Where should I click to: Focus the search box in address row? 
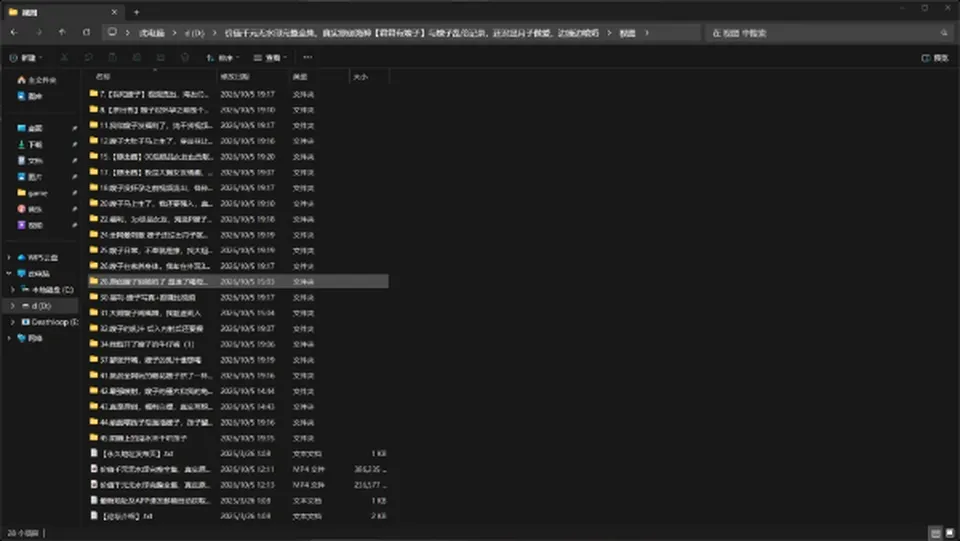(x=829, y=32)
